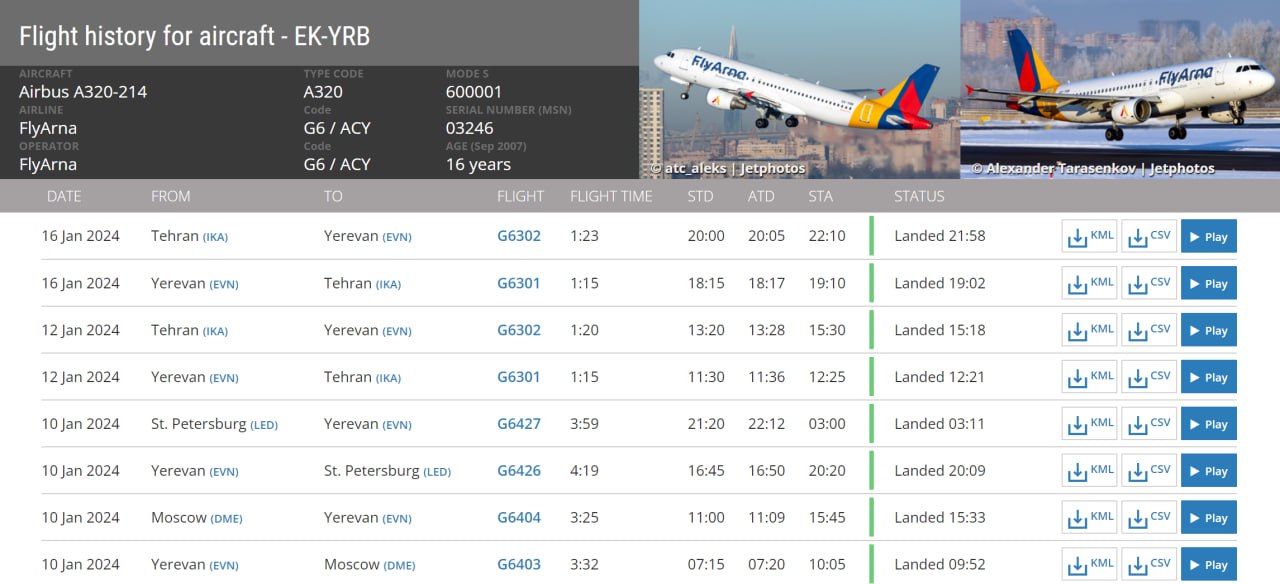
Task: Play flight G6403 Yerevan to Moscow
Action: (1208, 565)
